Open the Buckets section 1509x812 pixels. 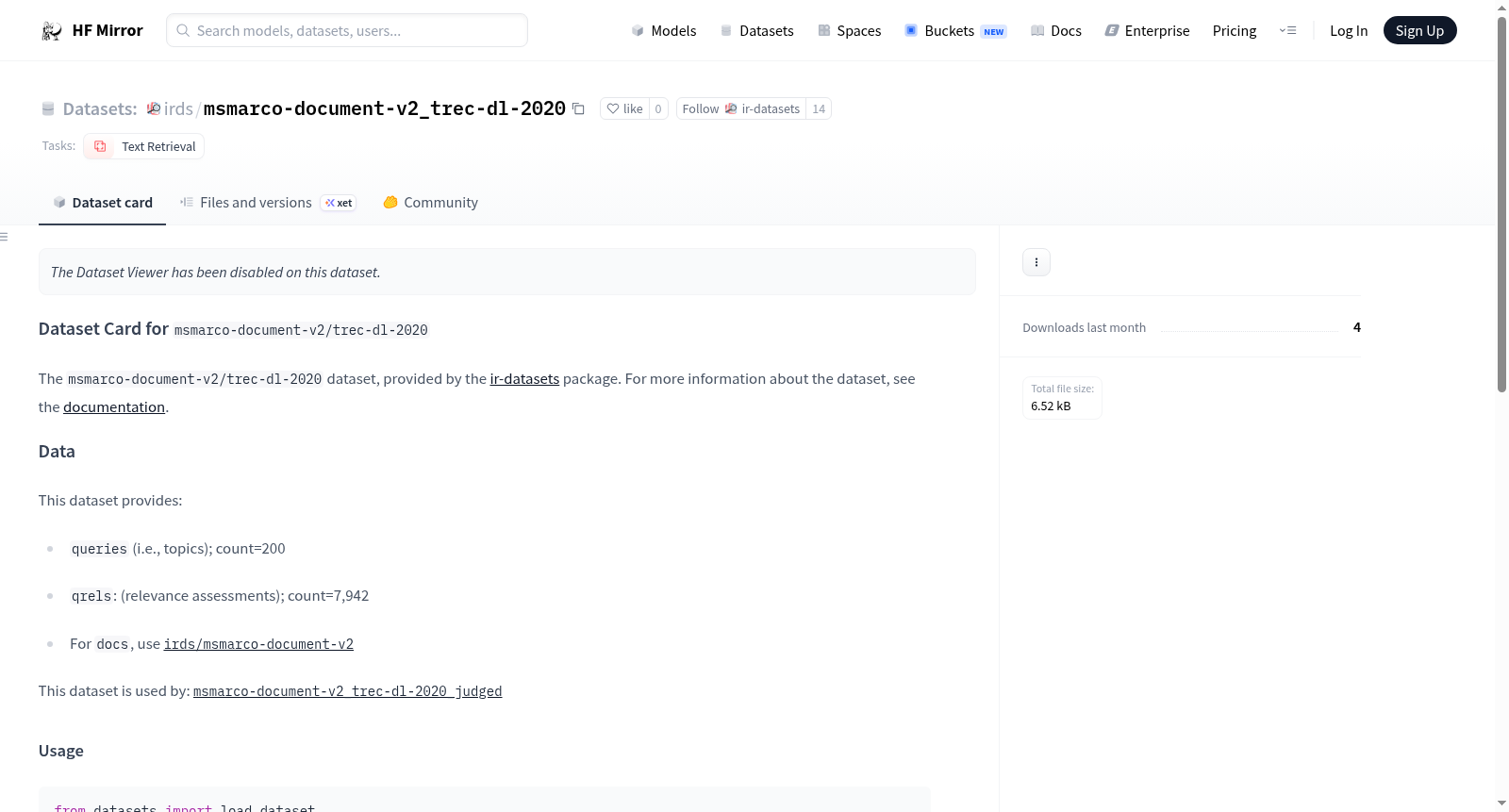[x=955, y=31]
